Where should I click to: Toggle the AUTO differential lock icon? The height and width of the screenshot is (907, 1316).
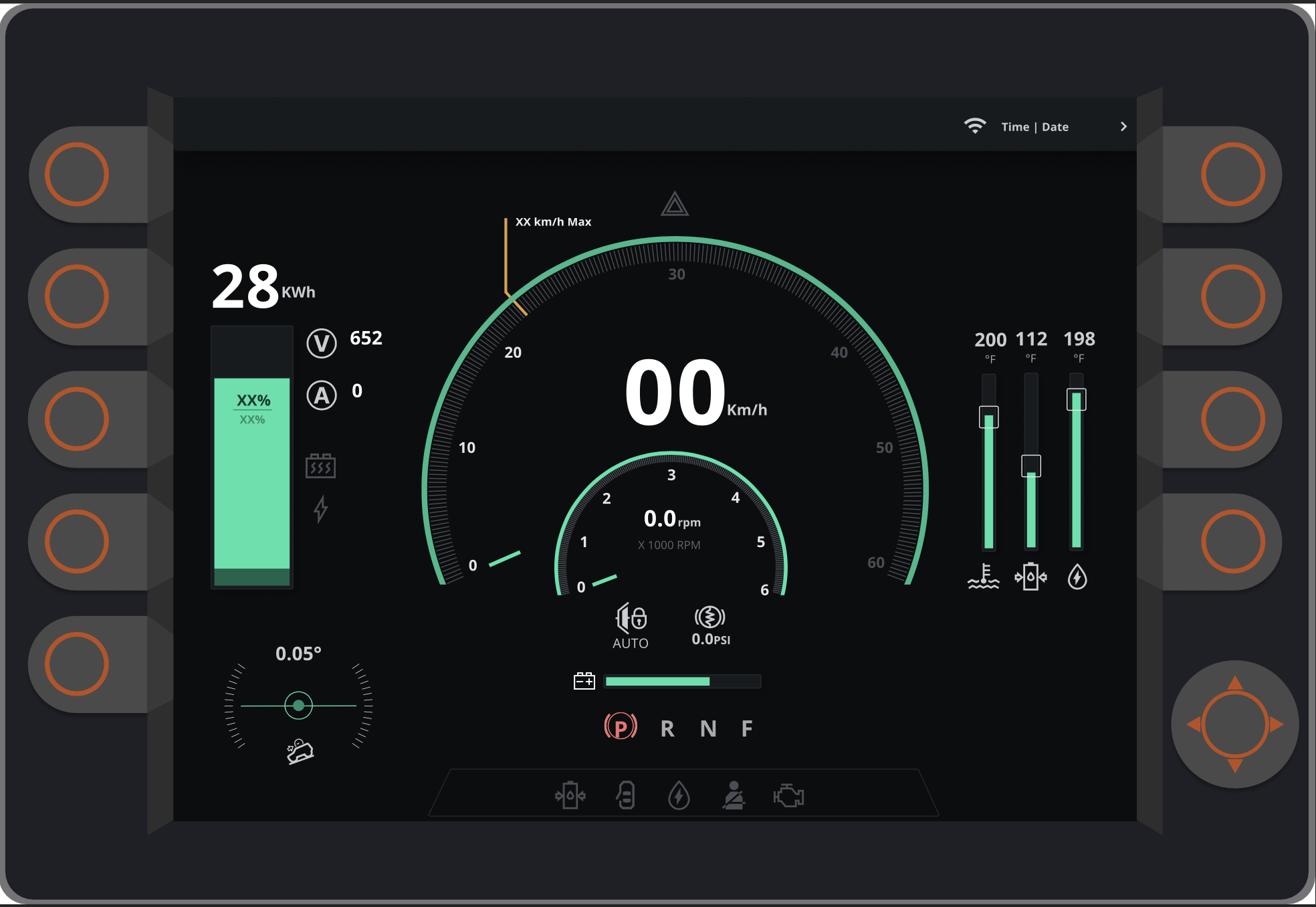pos(631,618)
